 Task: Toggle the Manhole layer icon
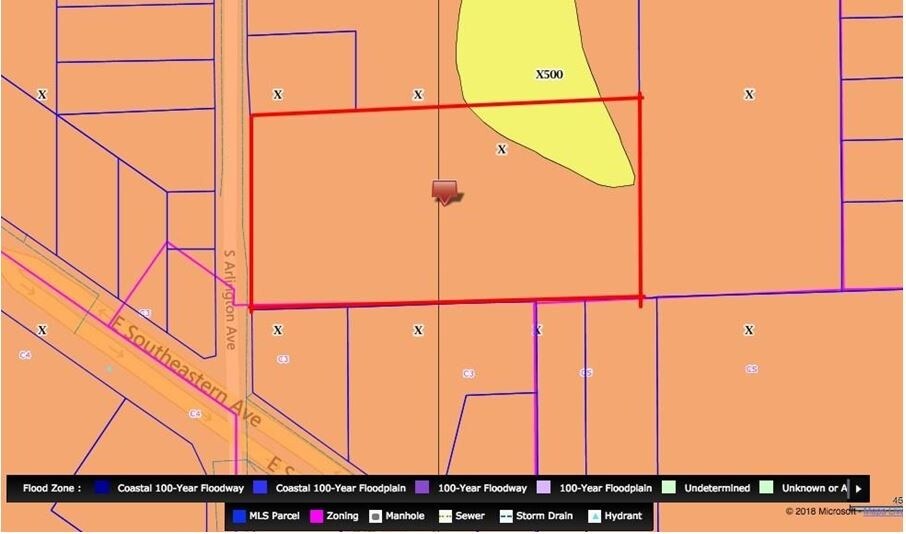[x=376, y=516]
